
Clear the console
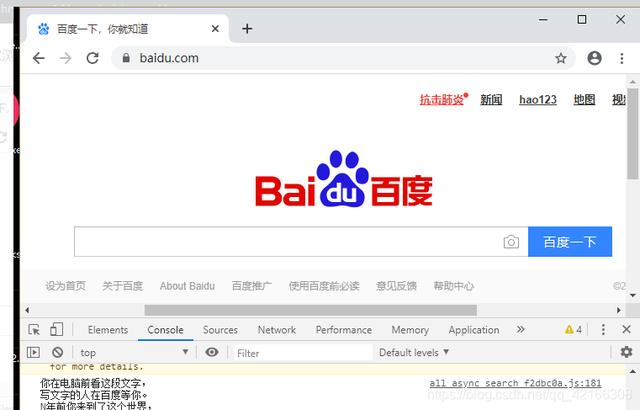click(58, 352)
